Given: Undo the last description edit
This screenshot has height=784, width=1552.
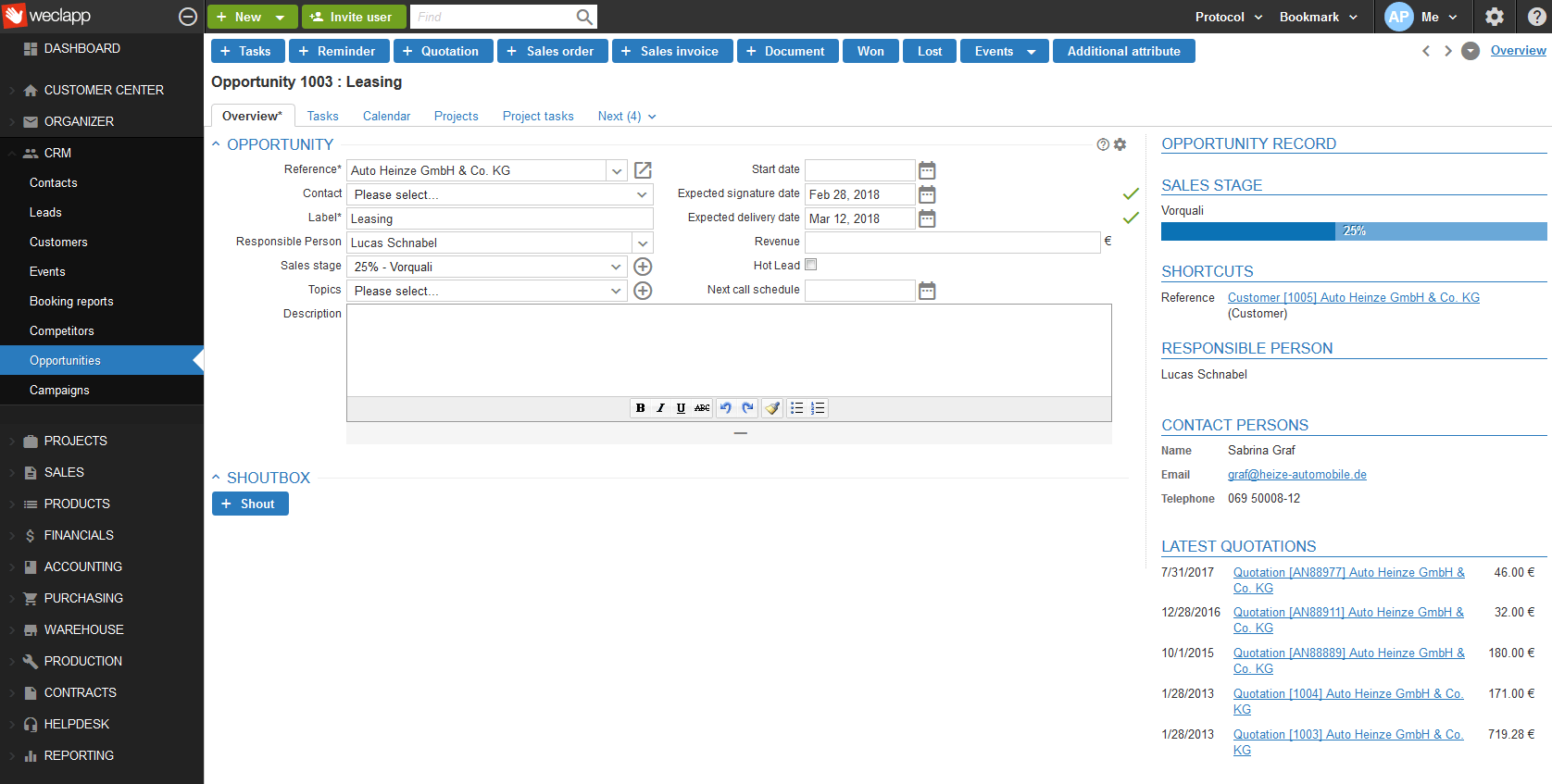Looking at the screenshot, I should coord(726,408).
